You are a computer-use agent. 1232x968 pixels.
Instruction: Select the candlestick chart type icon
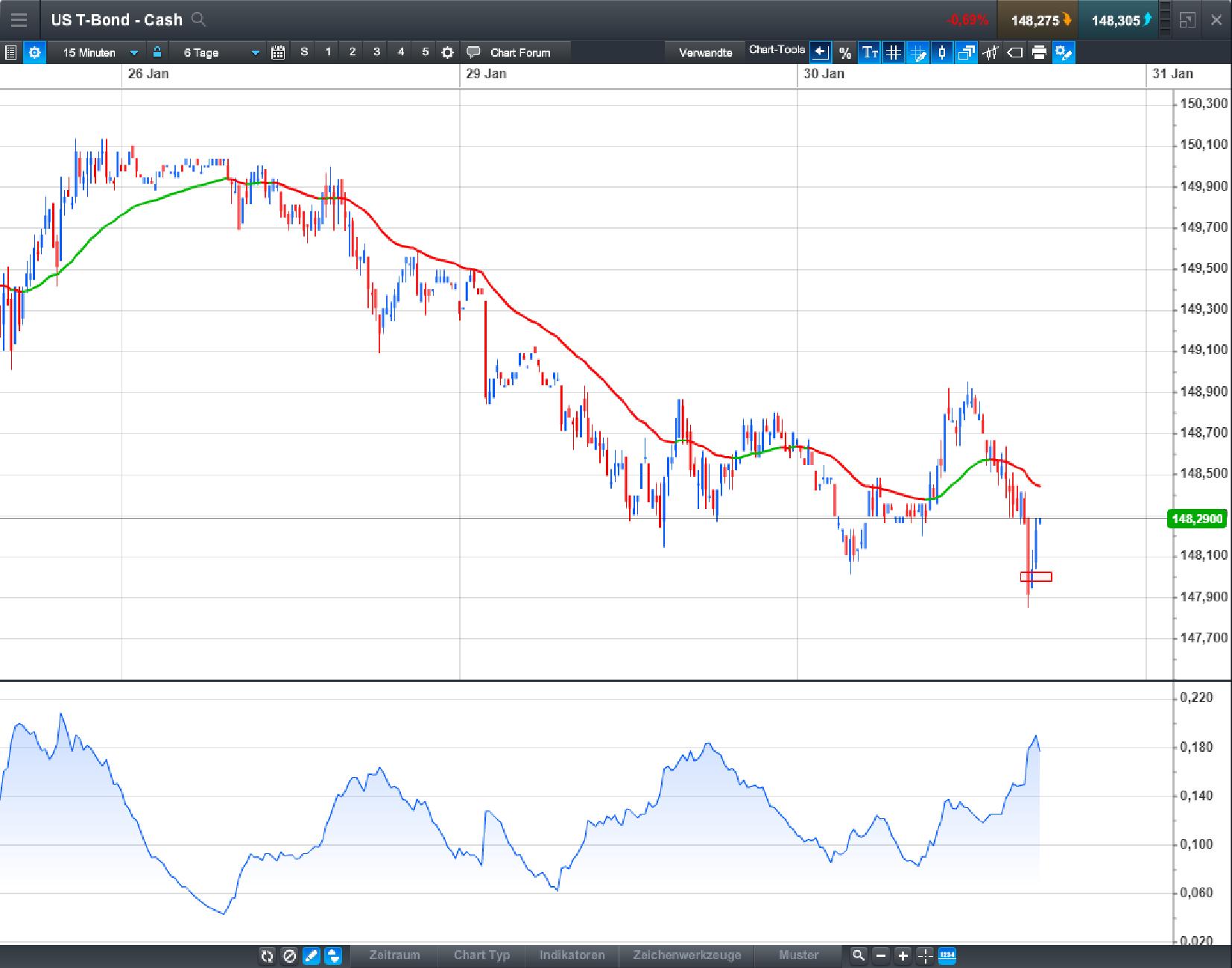click(x=941, y=53)
